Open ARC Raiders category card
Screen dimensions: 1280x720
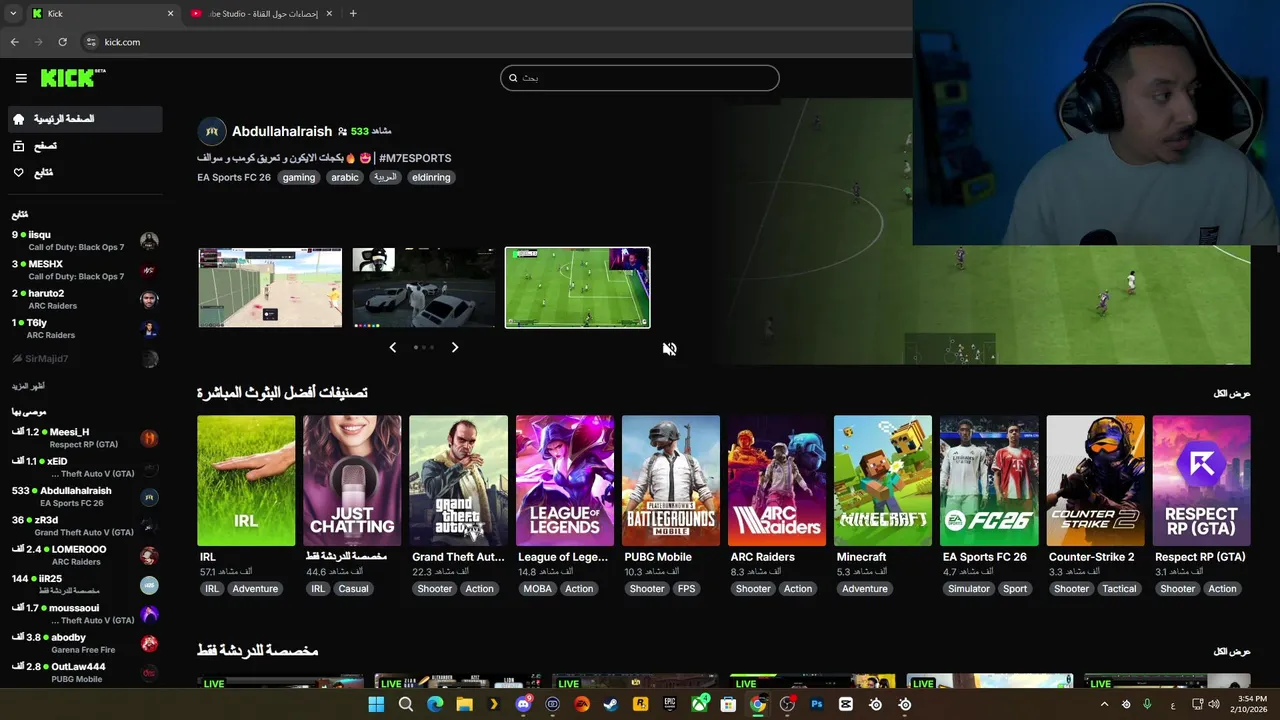[x=777, y=481]
